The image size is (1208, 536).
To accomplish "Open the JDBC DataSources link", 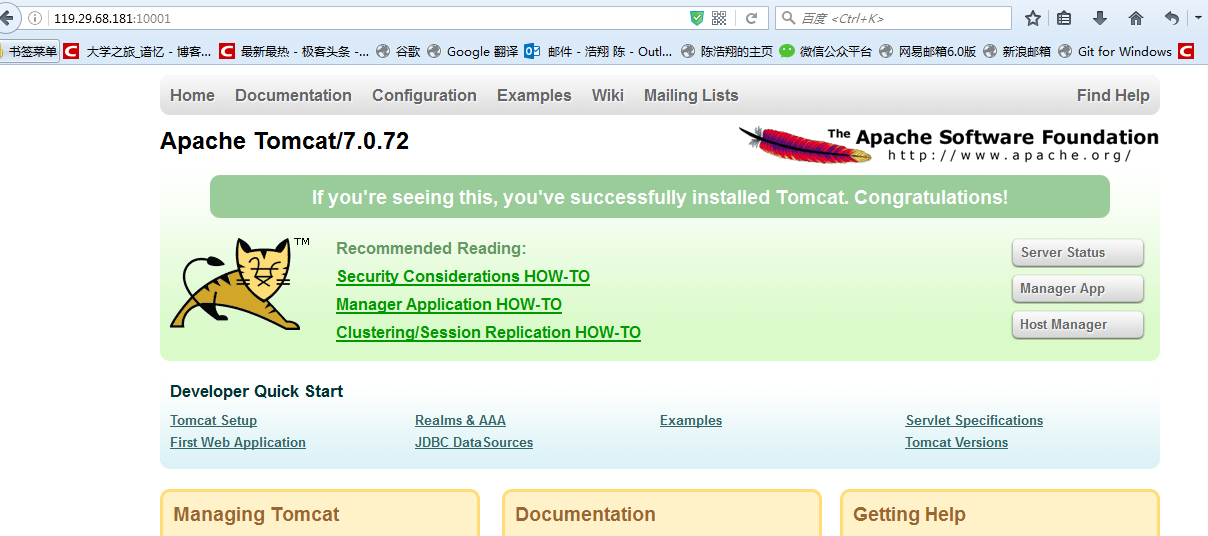I will tap(474, 442).
